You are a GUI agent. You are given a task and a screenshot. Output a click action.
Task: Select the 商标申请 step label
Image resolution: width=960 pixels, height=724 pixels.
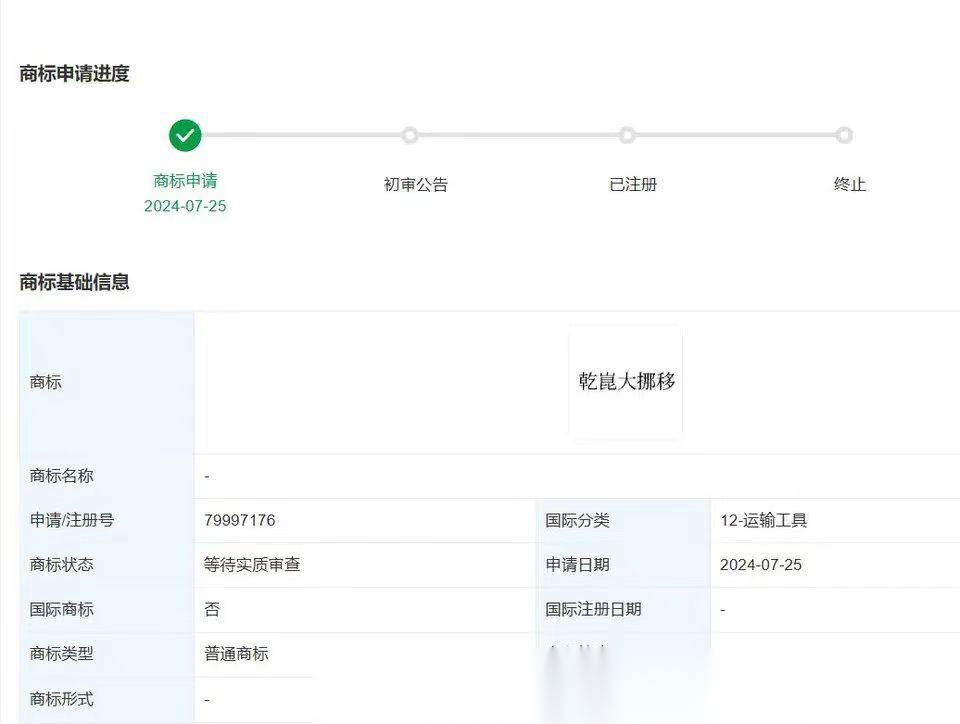pos(185,183)
